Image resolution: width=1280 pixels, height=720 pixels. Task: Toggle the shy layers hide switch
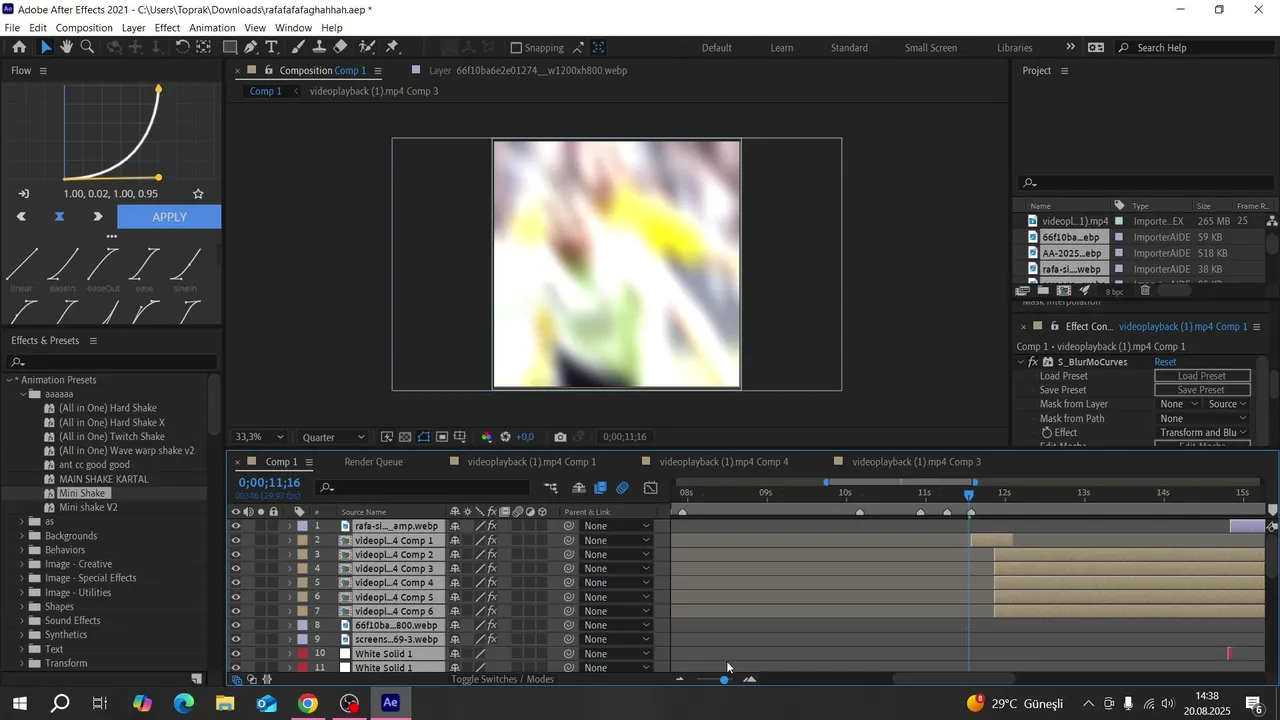579,488
